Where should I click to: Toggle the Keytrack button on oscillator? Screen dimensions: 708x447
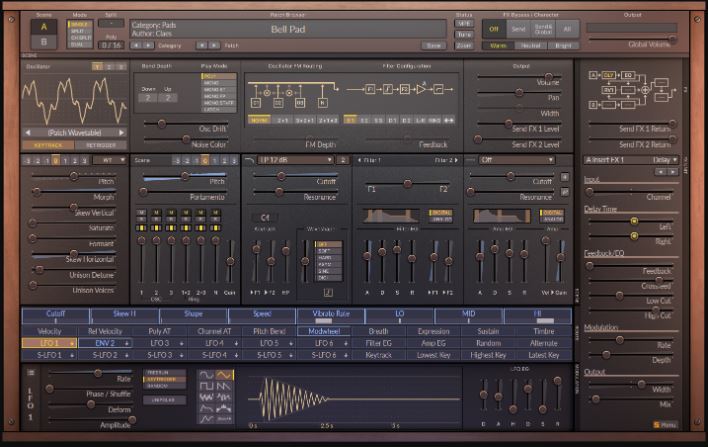[x=48, y=145]
